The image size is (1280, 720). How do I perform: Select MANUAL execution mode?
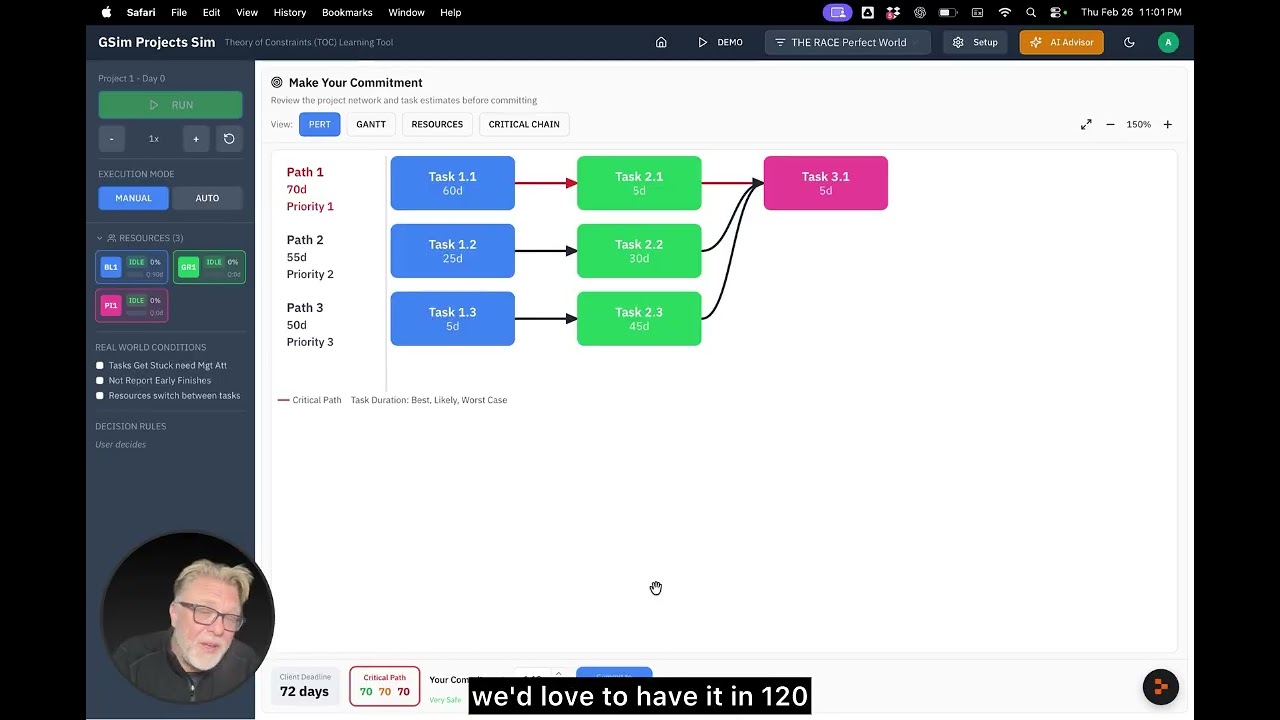(133, 198)
